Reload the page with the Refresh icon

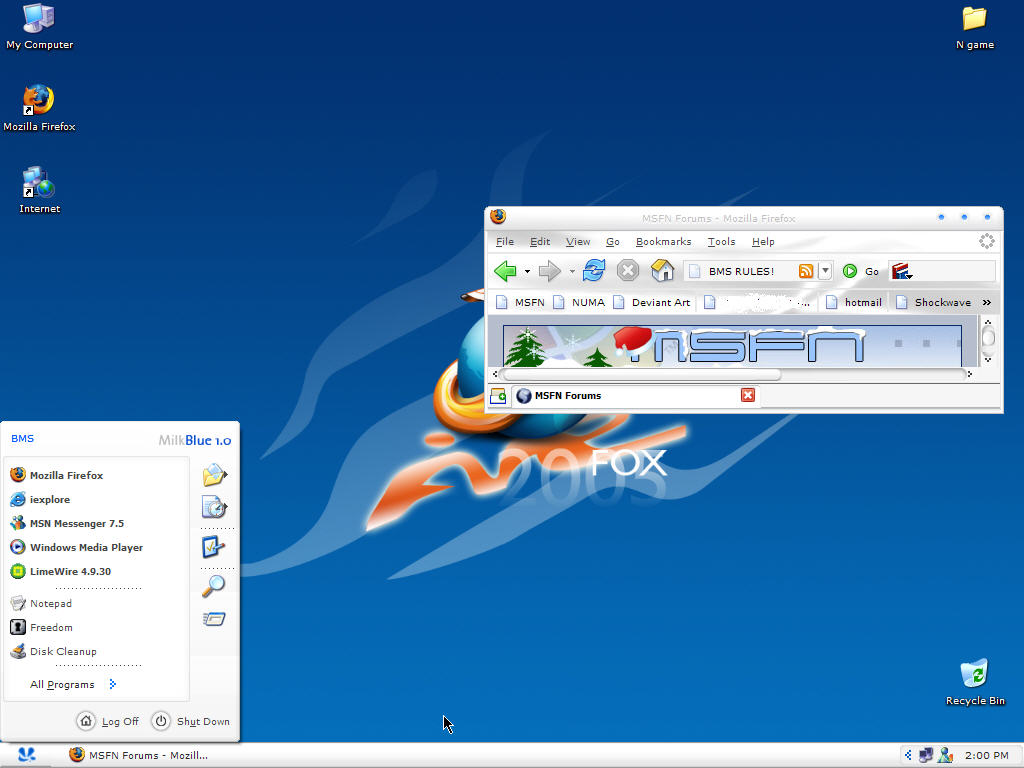pyautogui.click(x=594, y=270)
